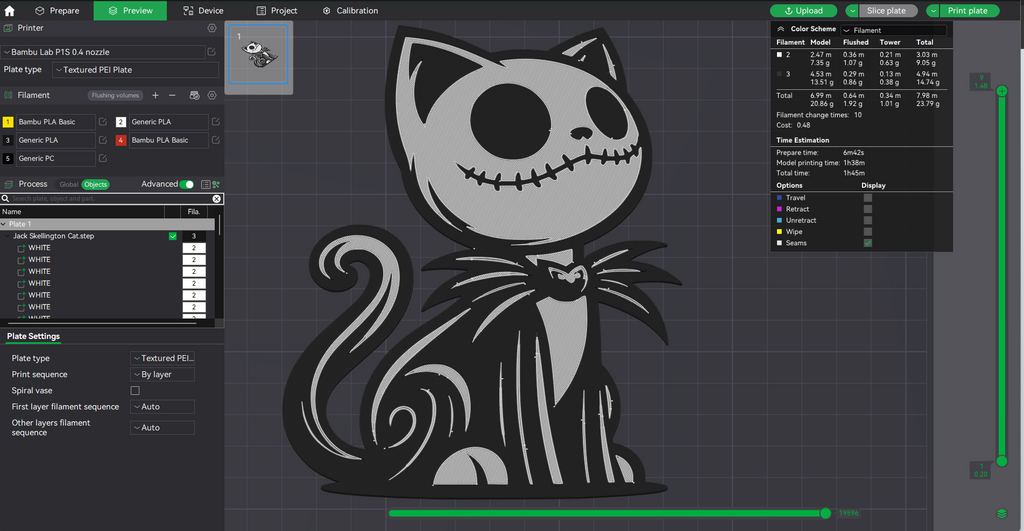Select Generic PC filament 5 field
The image size is (1024, 531).
(56, 159)
